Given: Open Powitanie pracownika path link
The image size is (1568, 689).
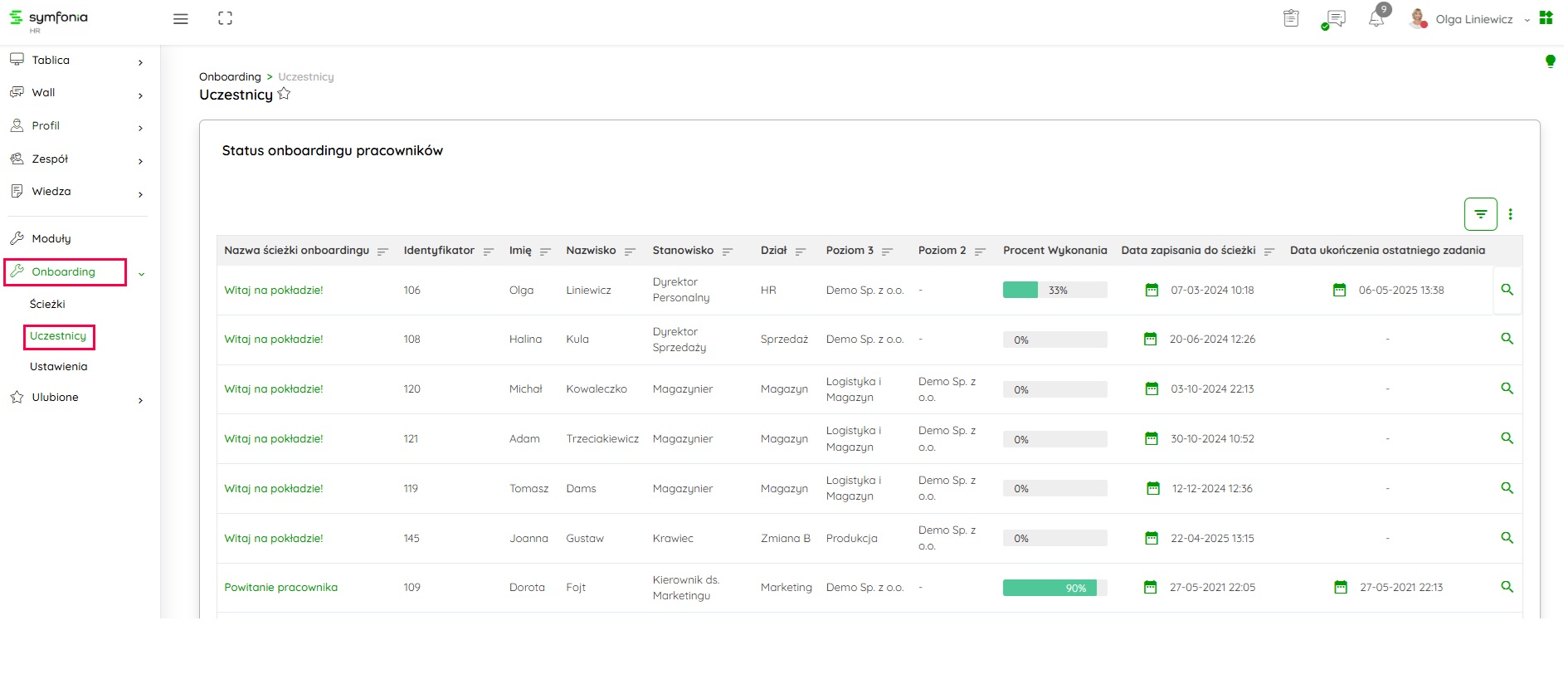Looking at the screenshot, I should 280,588.
